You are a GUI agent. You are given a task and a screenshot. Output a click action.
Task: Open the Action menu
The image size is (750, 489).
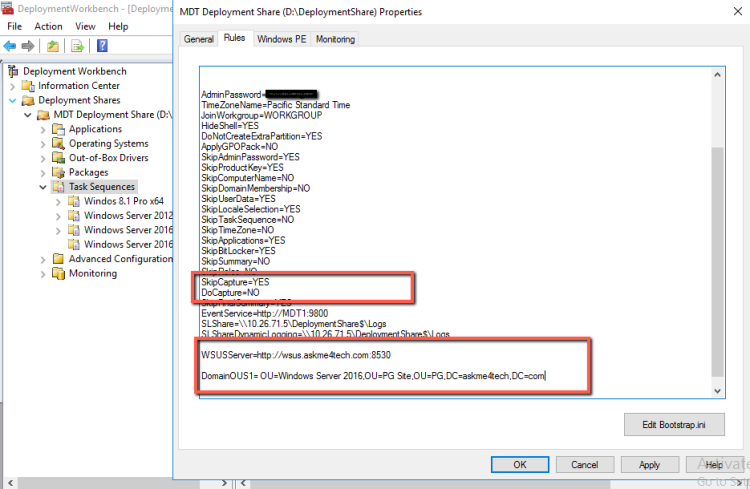click(x=48, y=26)
